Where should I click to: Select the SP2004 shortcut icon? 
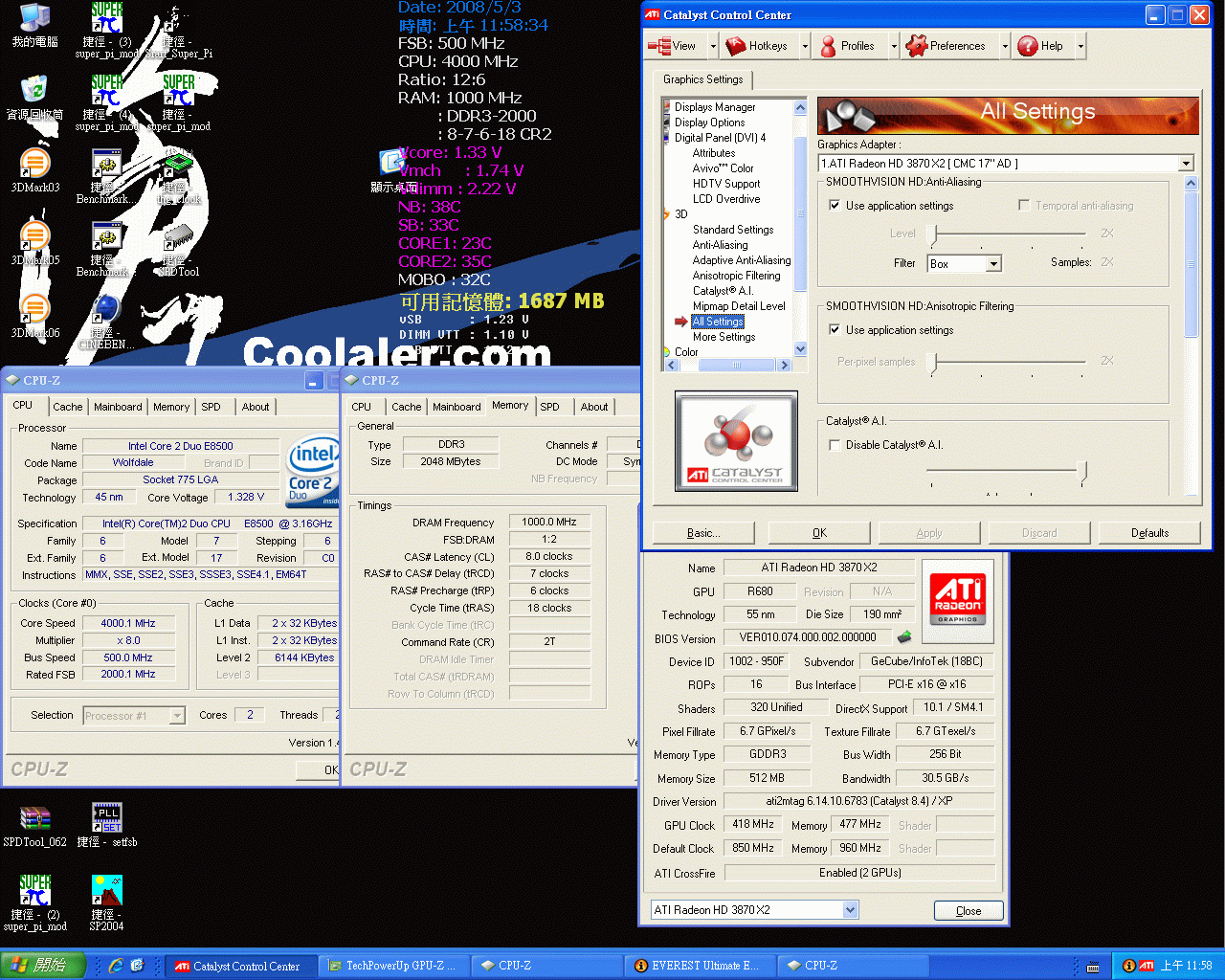(106, 903)
